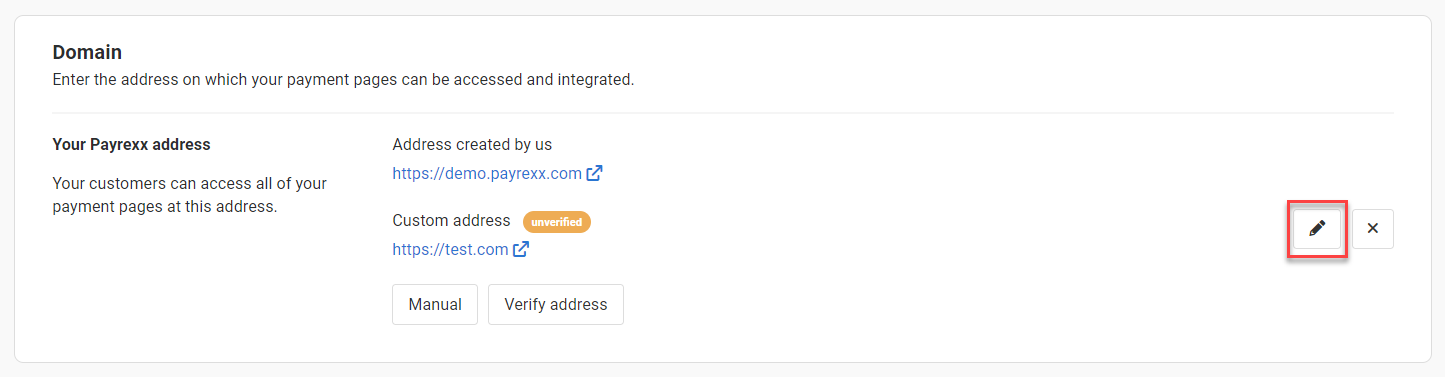This screenshot has width=1445, height=377.
Task: Open the https://demo.payrexx.com link
Action: point(487,173)
